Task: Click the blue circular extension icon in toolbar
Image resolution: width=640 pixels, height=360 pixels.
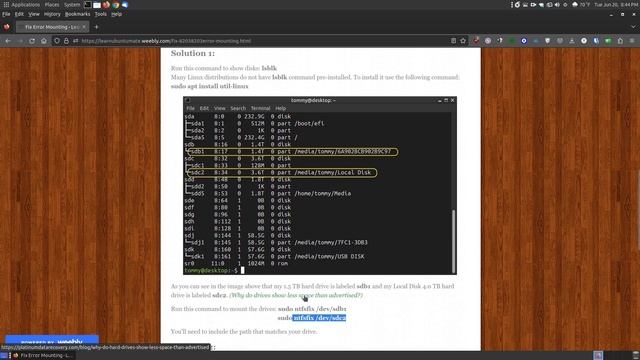Action: 524,41
